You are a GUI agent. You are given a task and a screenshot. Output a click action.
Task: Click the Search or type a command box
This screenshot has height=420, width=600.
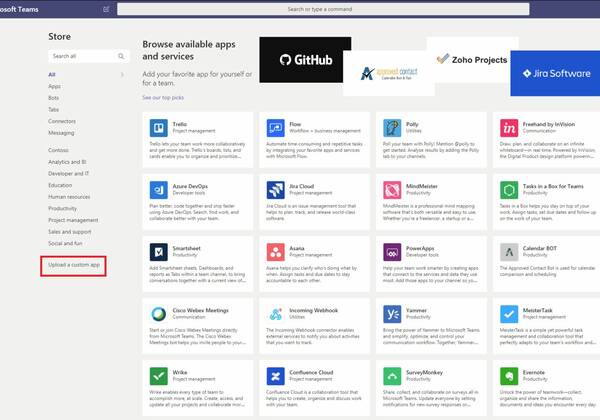pos(323,9)
